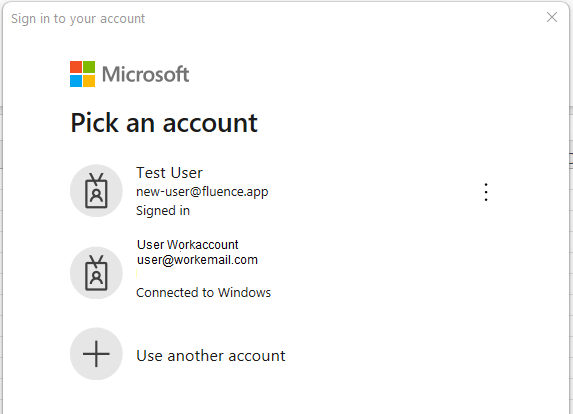Click the badge avatar for Test User
Image resolution: width=573 pixels, height=414 pixels.
(96, 190)
